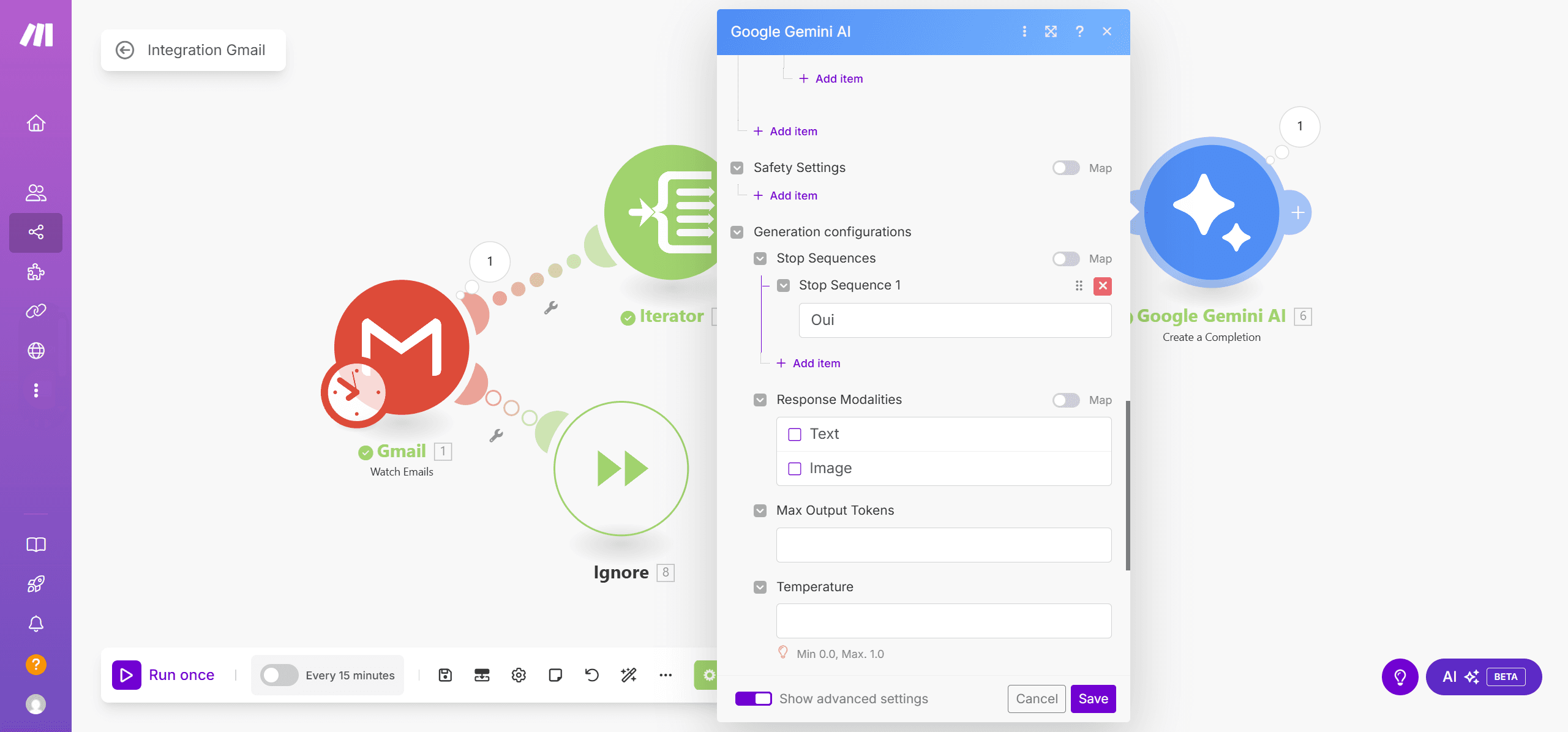Toggle the Every 15 minutes scheduling switch

[x=279, y=675]
